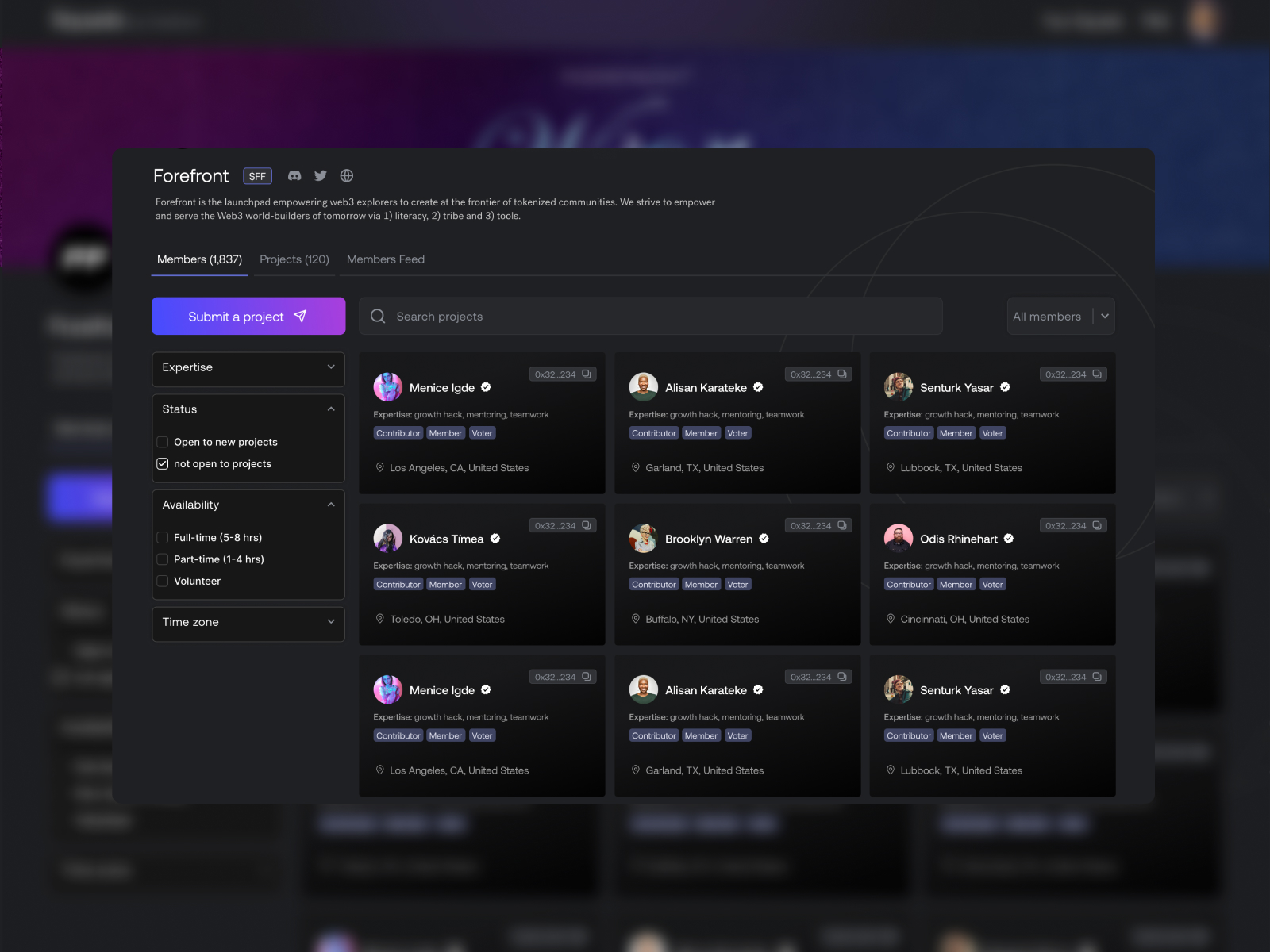Image resolution: width=1270 pixels, height=952 pixels.
Task: Copy address on third-row Senturk Yasar card
Action: click(x=1097, y=677)
